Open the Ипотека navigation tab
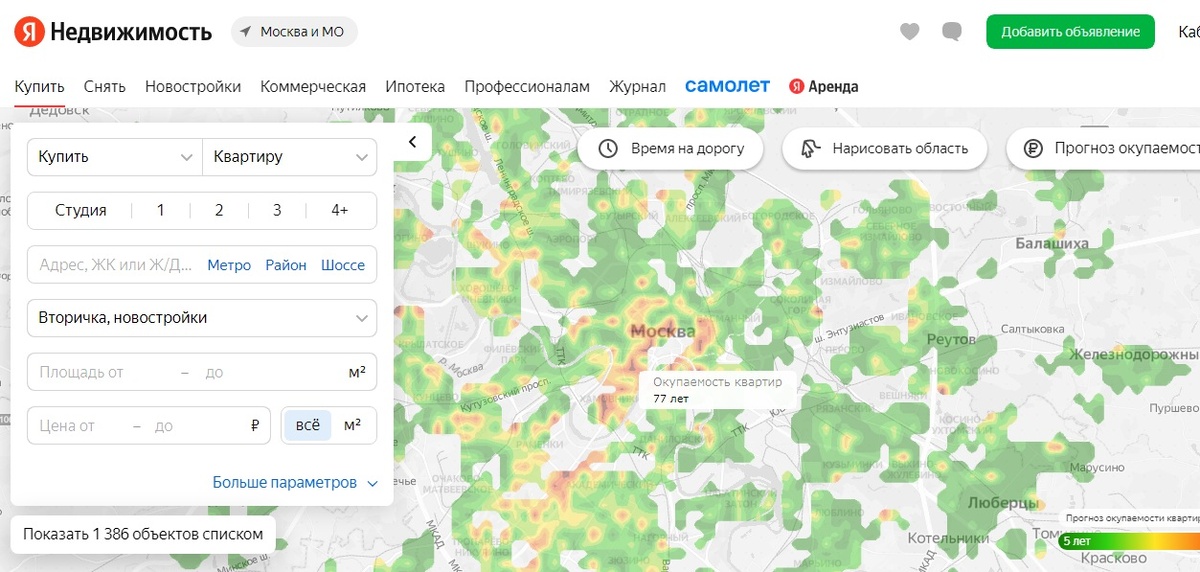The height and width of the screenshot is (572, 1200). (415, 87)
